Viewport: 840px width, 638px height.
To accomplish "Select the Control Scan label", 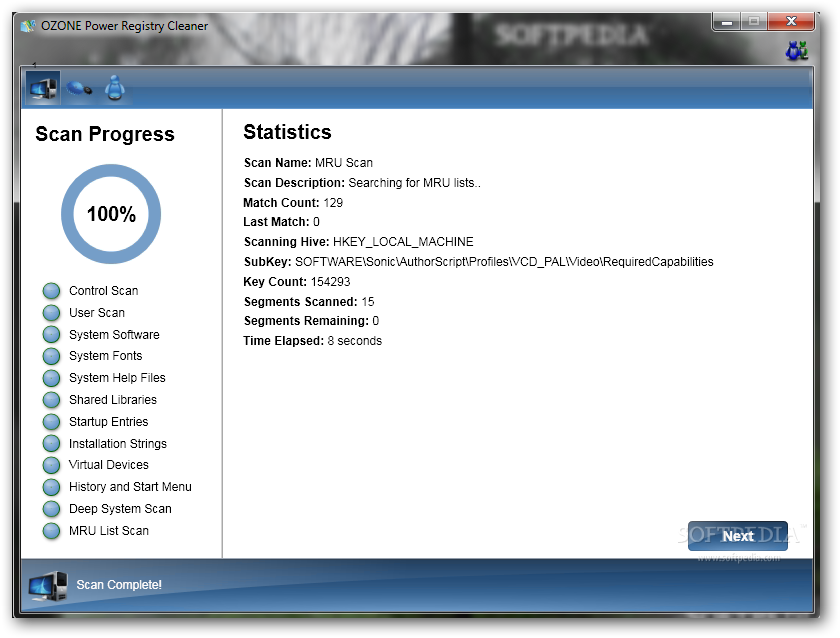I will [x=103, y=291].
